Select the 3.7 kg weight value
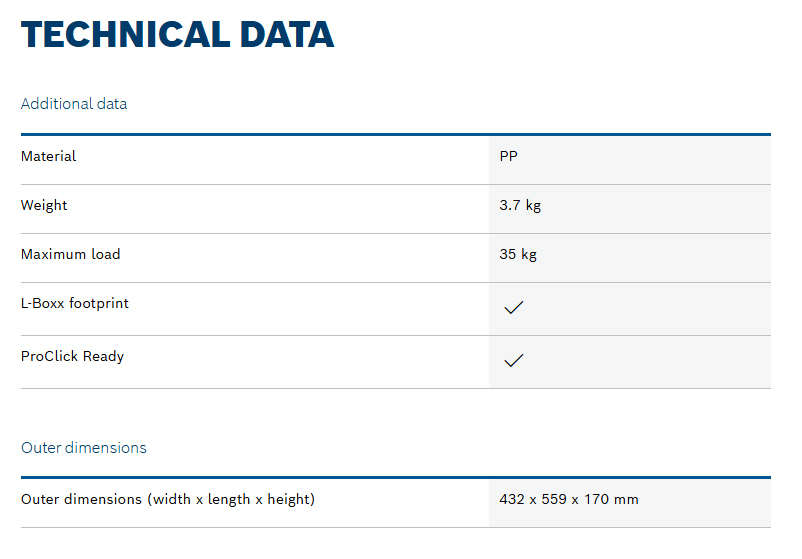 pyautogui.click(x=520, y=205)
